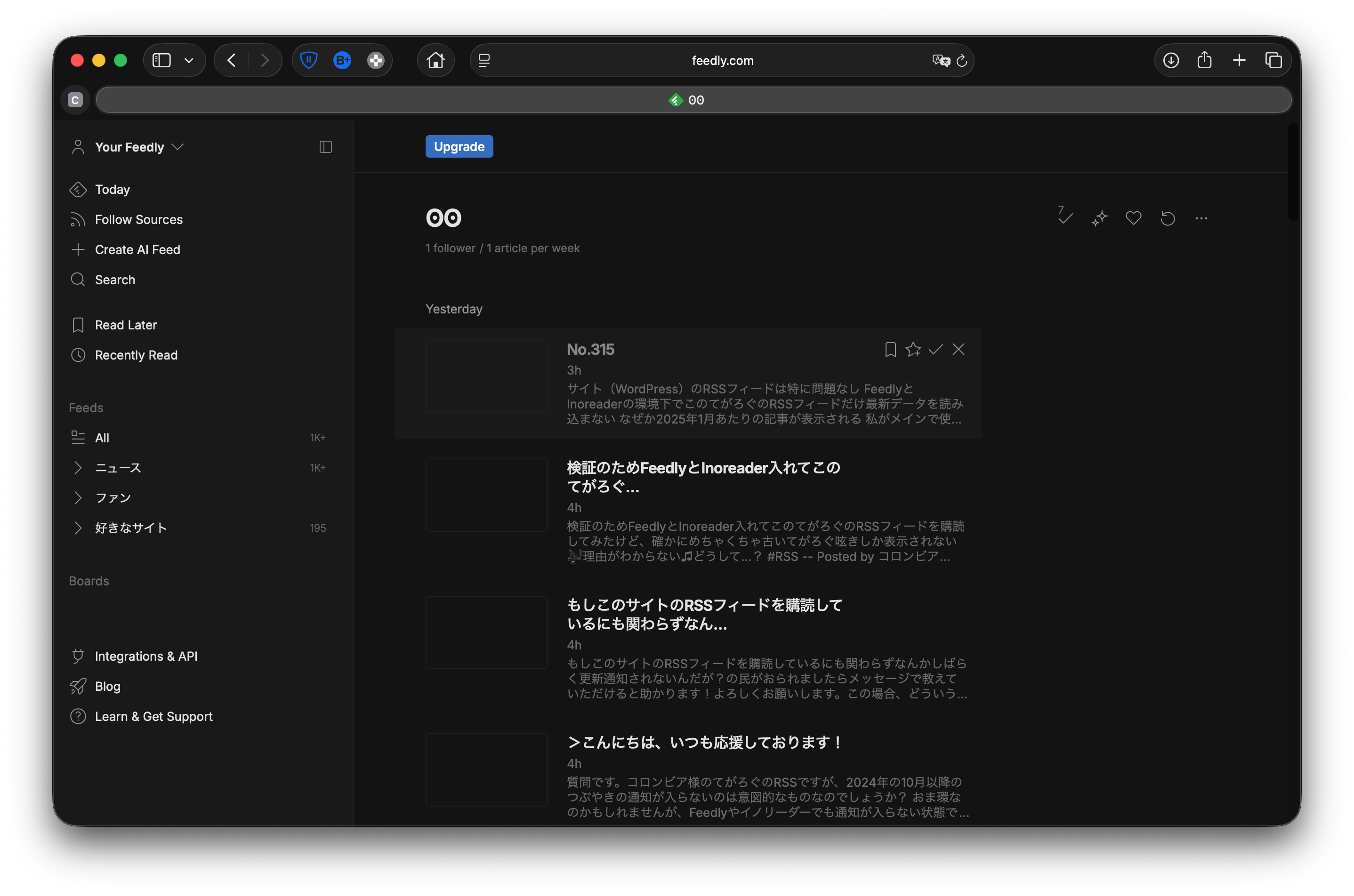Refresh the feed with circular arrow icon
This screenshot has width=1354, height=896.
click(1167, 218)
